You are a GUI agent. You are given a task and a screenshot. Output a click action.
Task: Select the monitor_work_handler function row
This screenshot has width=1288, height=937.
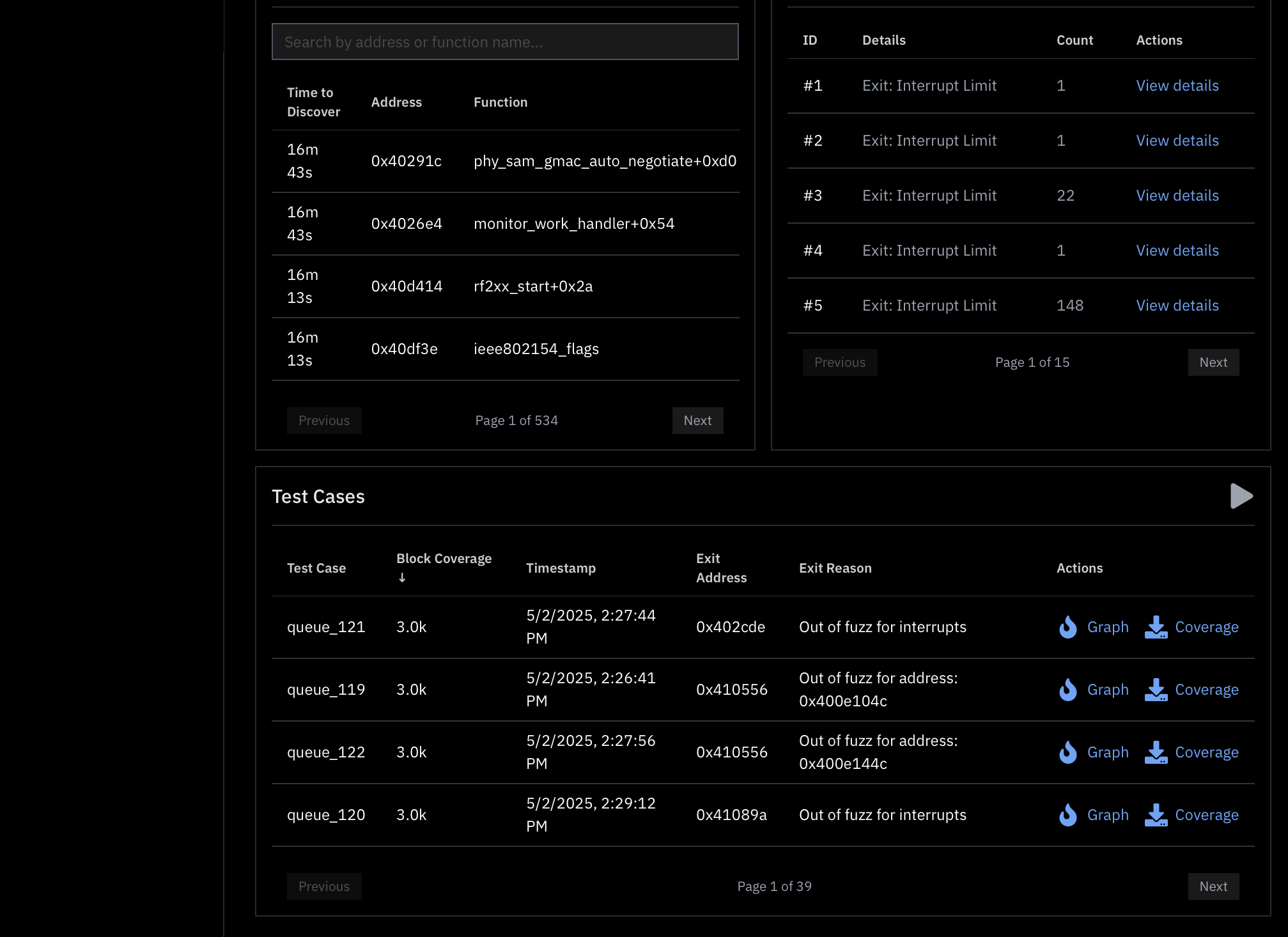point(573,223)
